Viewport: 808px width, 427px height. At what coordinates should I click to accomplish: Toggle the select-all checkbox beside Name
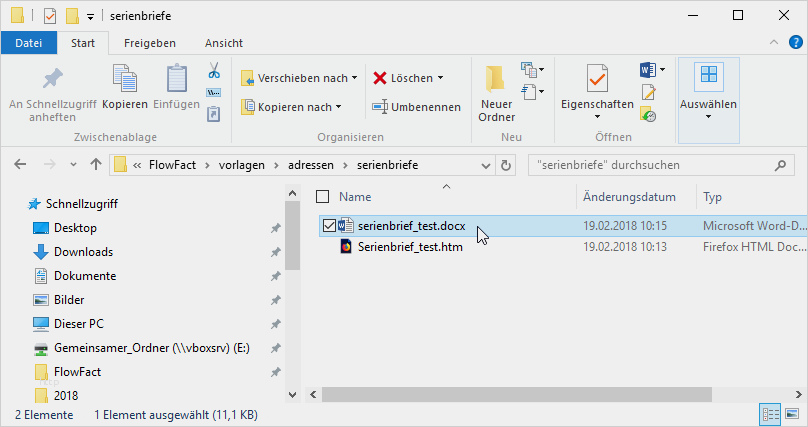(323, 197)
